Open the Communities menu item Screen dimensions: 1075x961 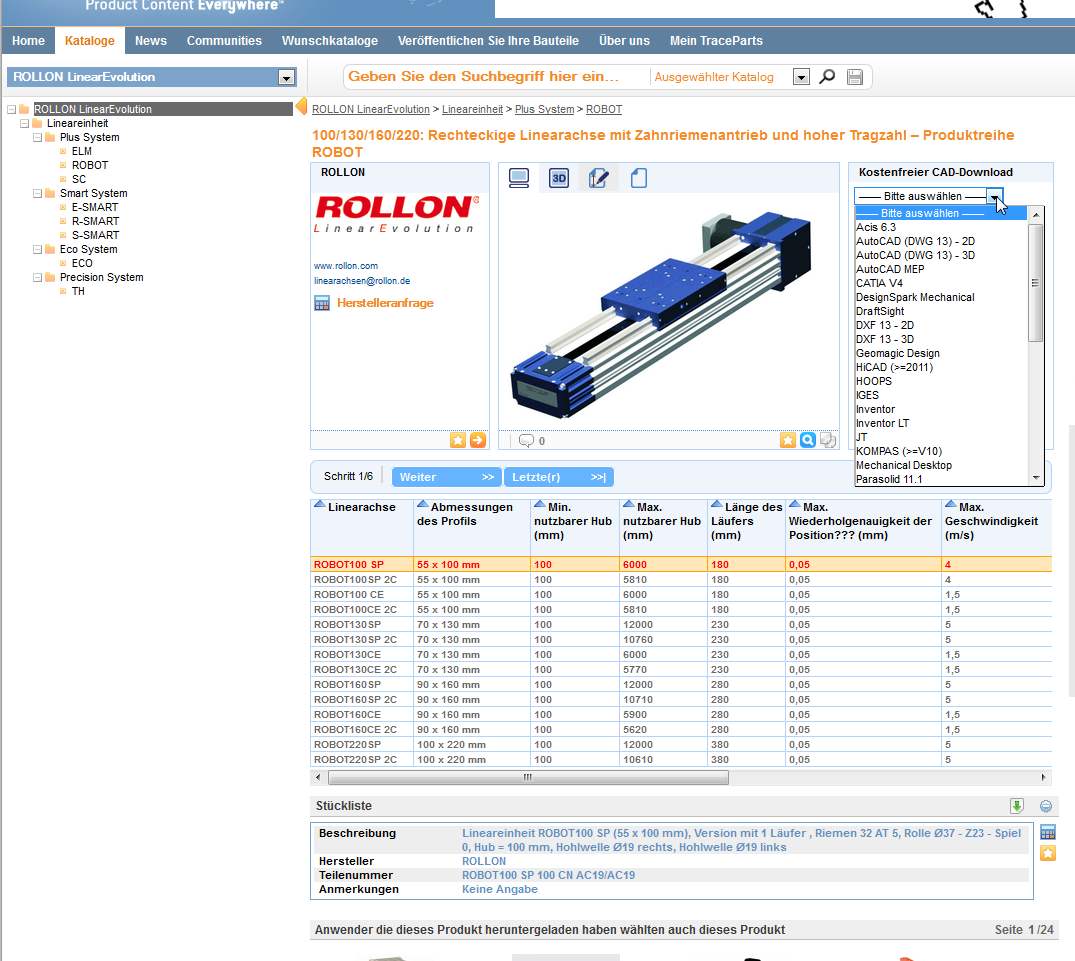click(x=224, y=40)
